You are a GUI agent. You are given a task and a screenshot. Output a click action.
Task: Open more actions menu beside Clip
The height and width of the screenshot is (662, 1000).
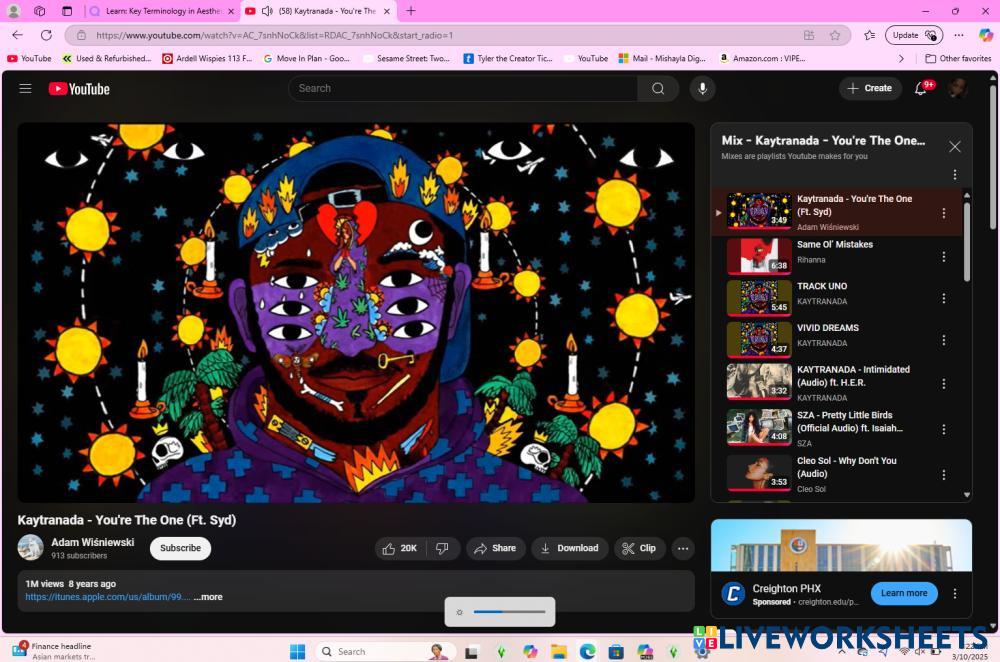click(683, 548)
